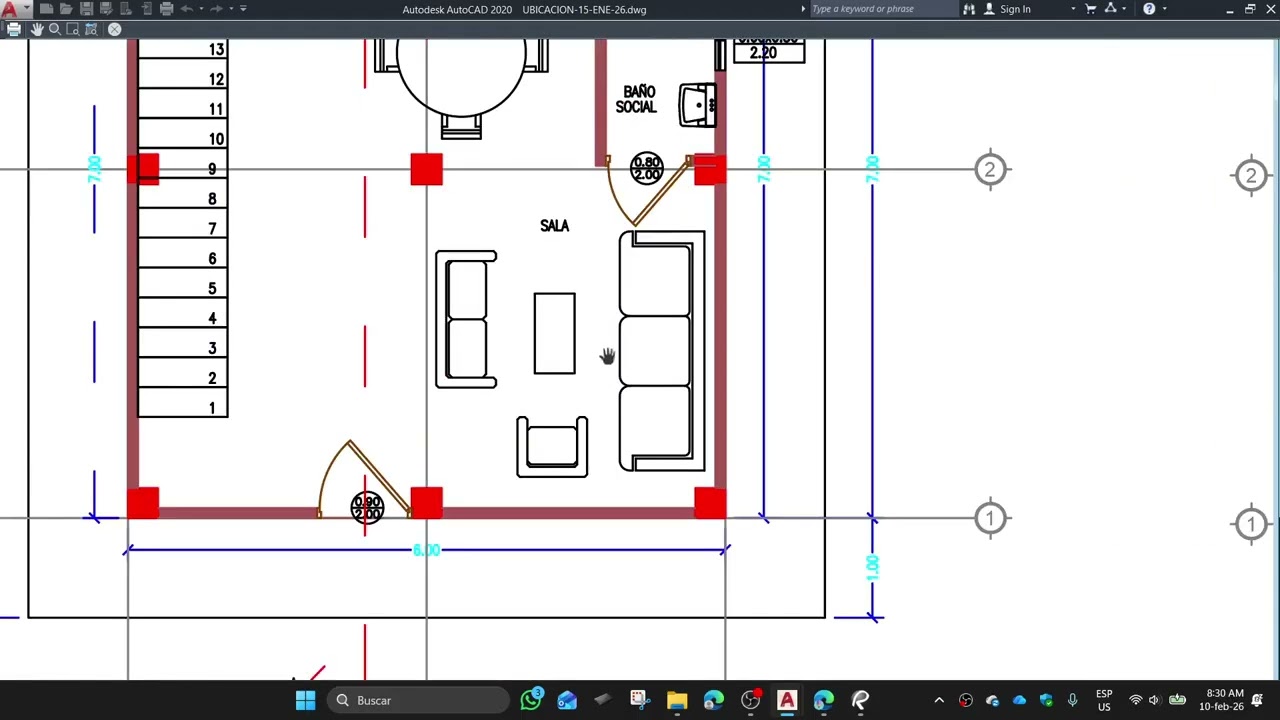Expand hidden system tray icons chevron
Image resolution: width=1280 pixels, height=720 pixels.
[938, 700]
